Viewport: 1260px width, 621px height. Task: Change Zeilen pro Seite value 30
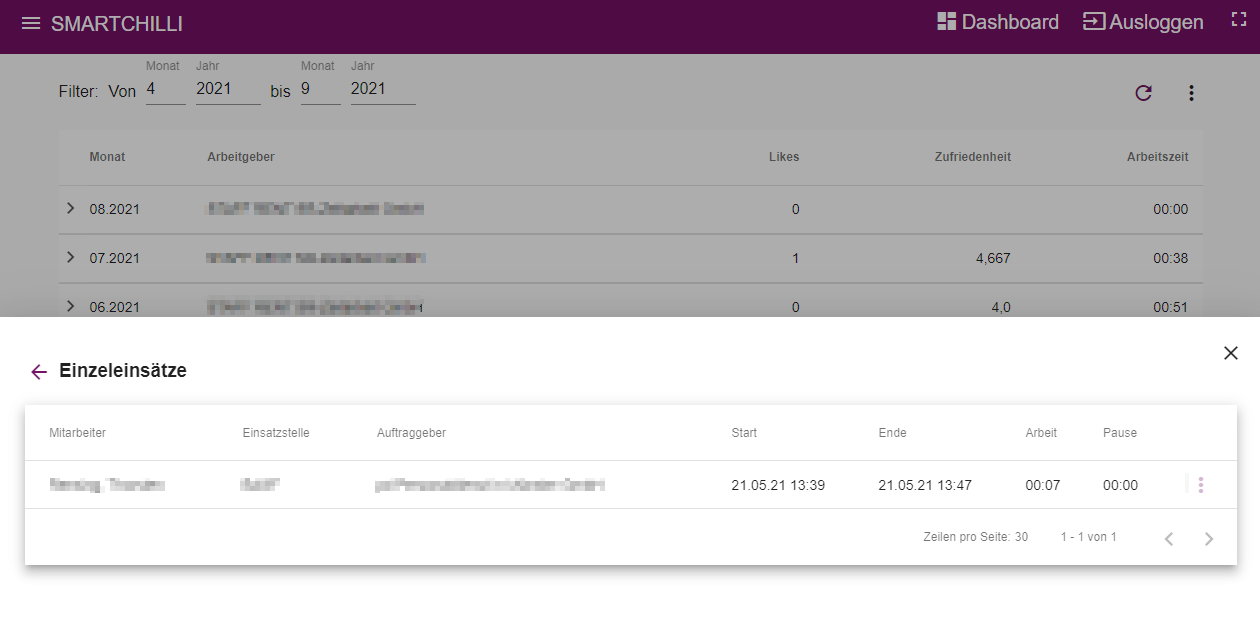point(1021,538)
